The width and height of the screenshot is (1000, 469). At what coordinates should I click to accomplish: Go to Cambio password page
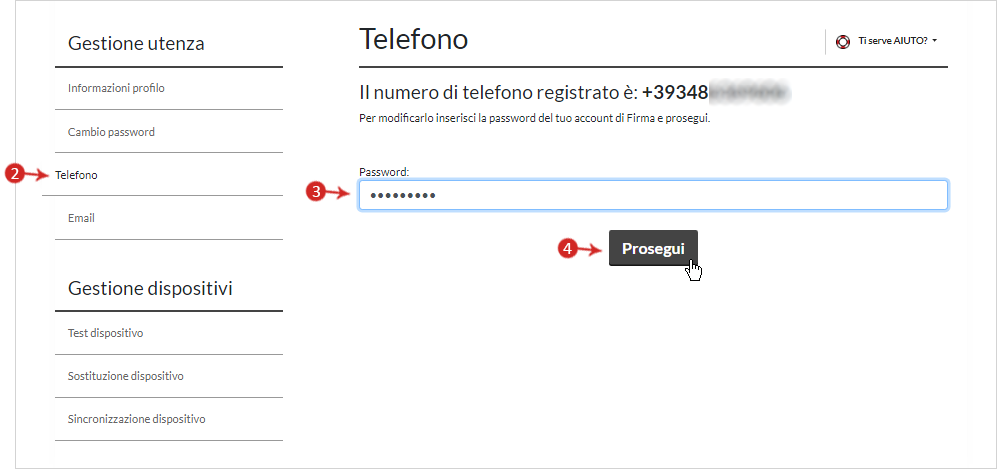point(112,132)
